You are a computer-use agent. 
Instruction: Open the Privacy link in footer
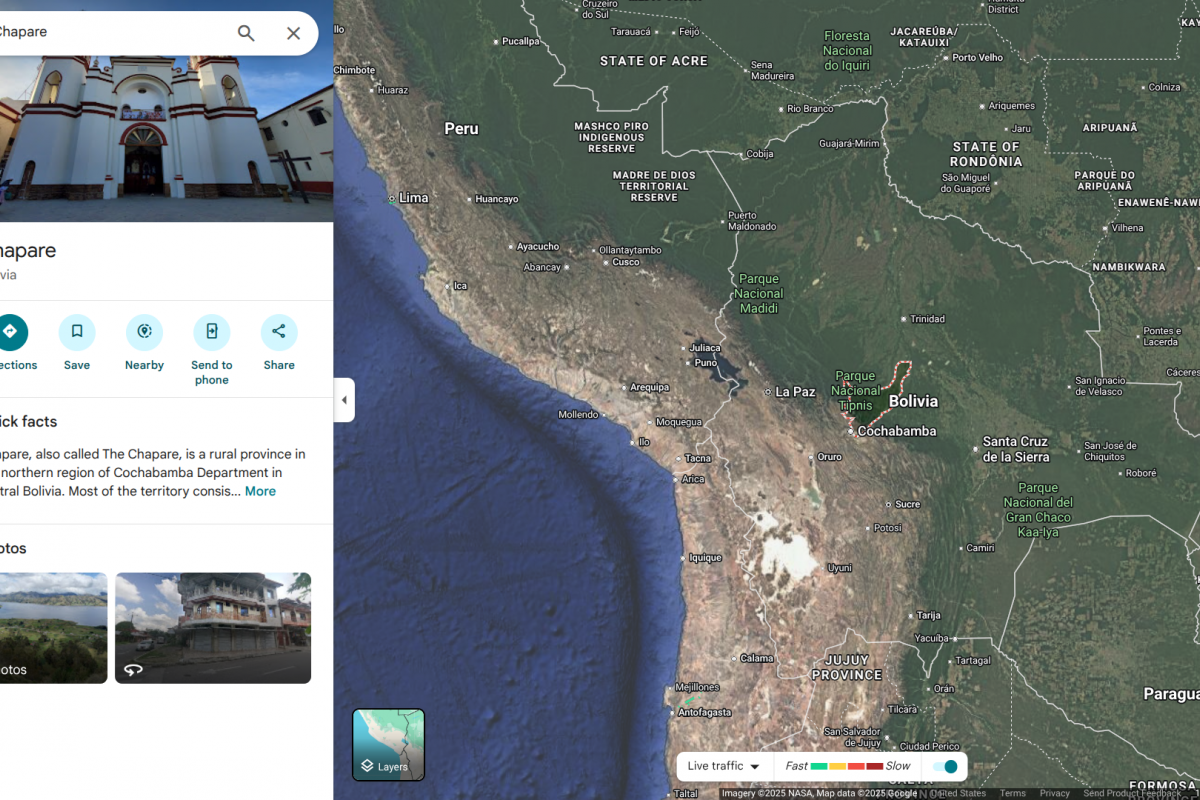(1054, 793)
